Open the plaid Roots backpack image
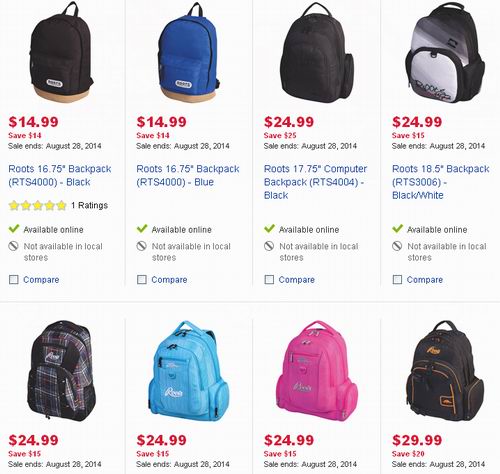Screen dimensions: 500x474 coord(61,371)
